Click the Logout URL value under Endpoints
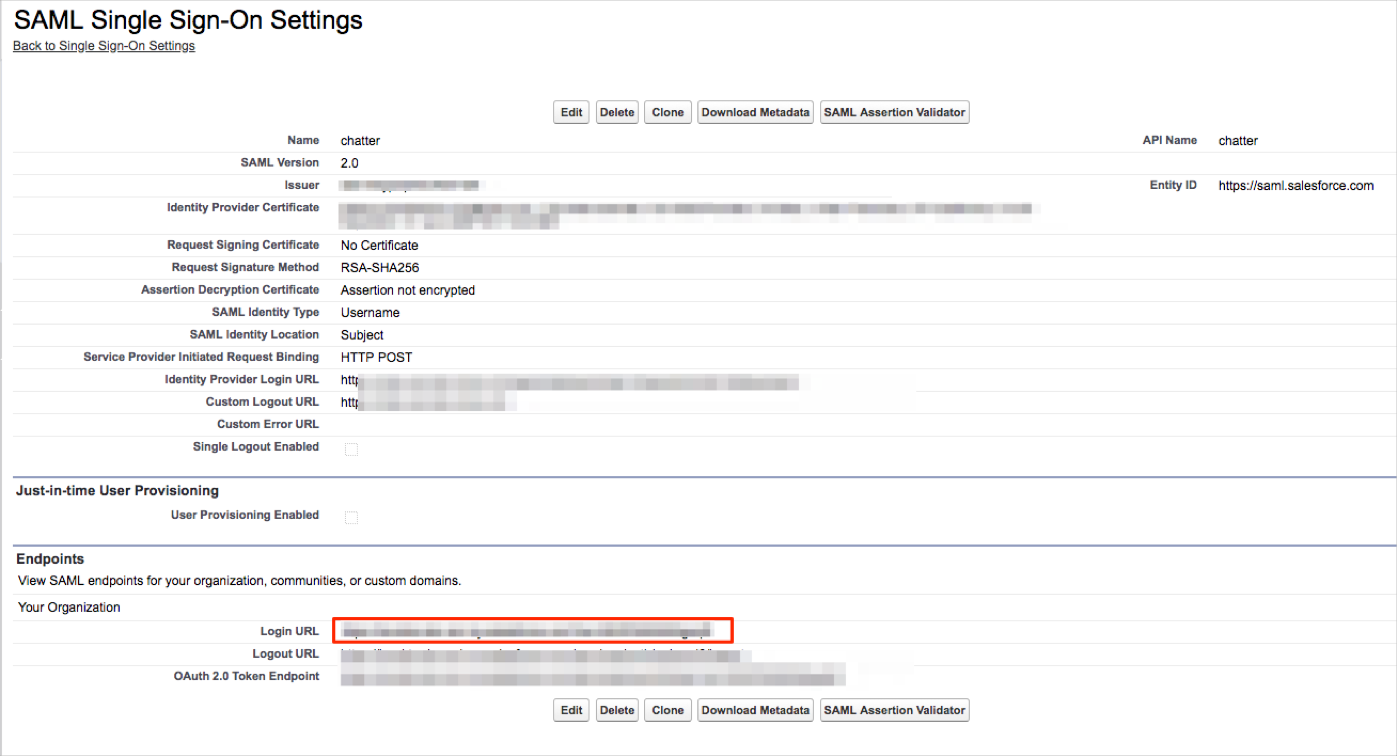Screen dimensions: 1397x756 (x=540, y=655)
